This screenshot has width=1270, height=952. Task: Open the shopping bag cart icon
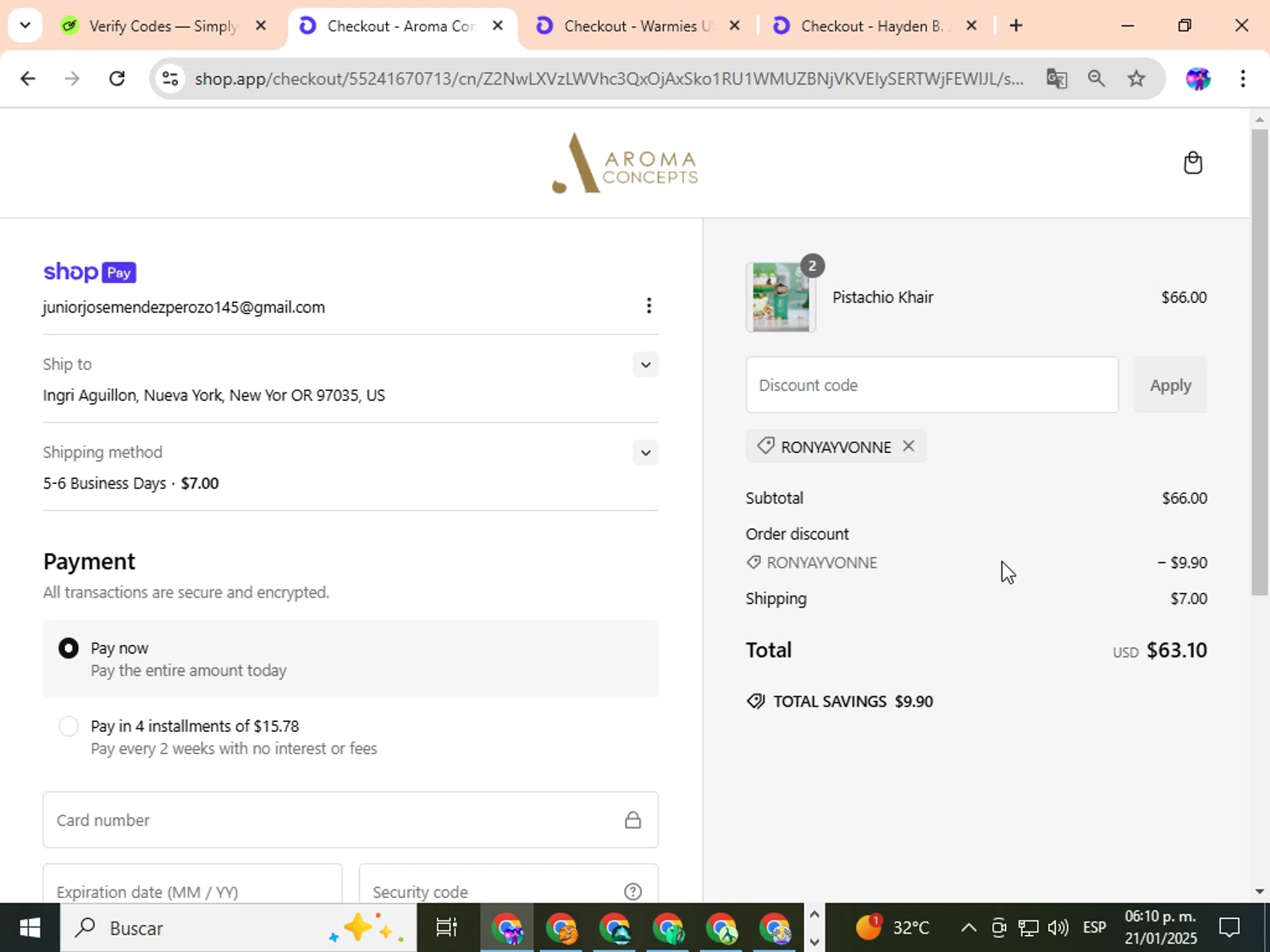coord(1193,162)
